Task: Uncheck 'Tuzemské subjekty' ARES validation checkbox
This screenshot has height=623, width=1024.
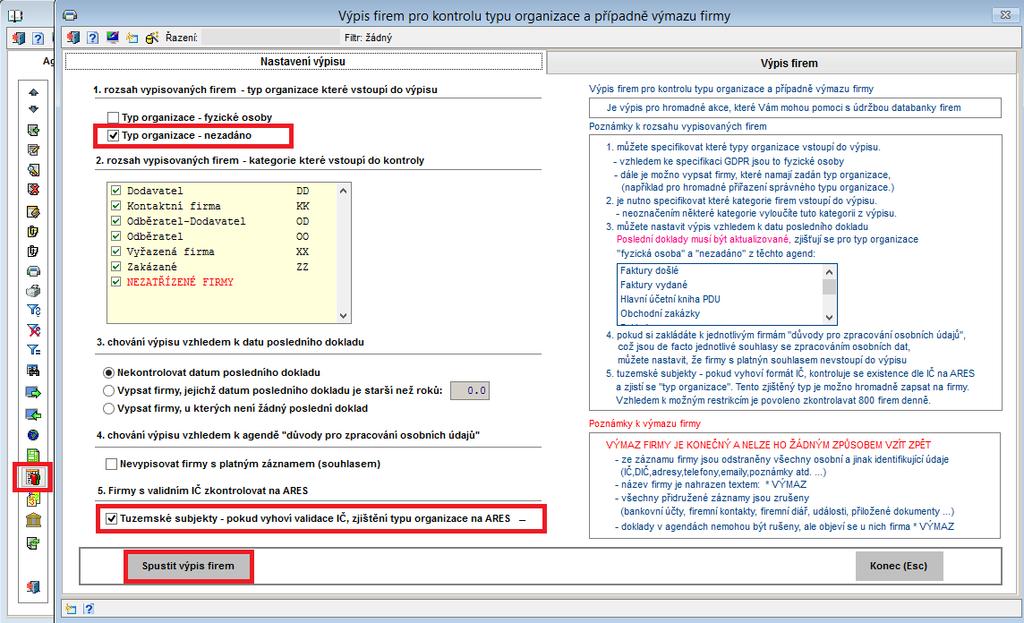Action: 111,519
